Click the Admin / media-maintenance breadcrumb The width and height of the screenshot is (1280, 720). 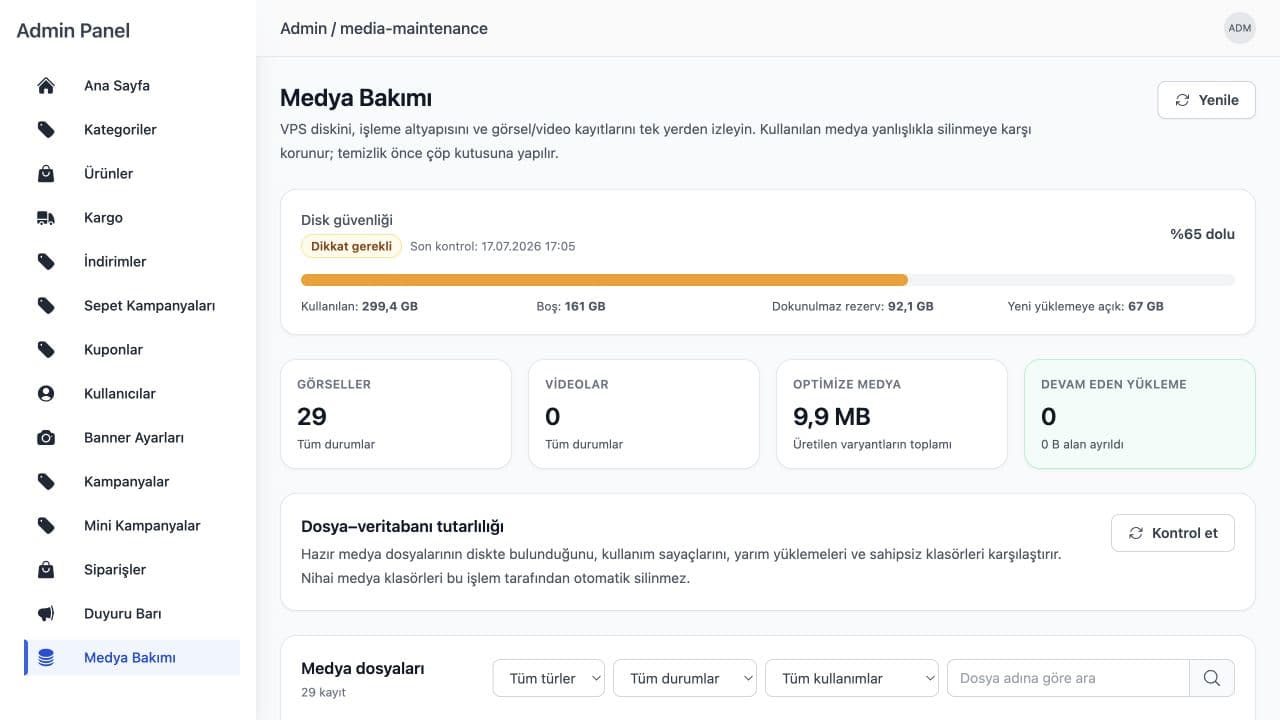[384, 28]
